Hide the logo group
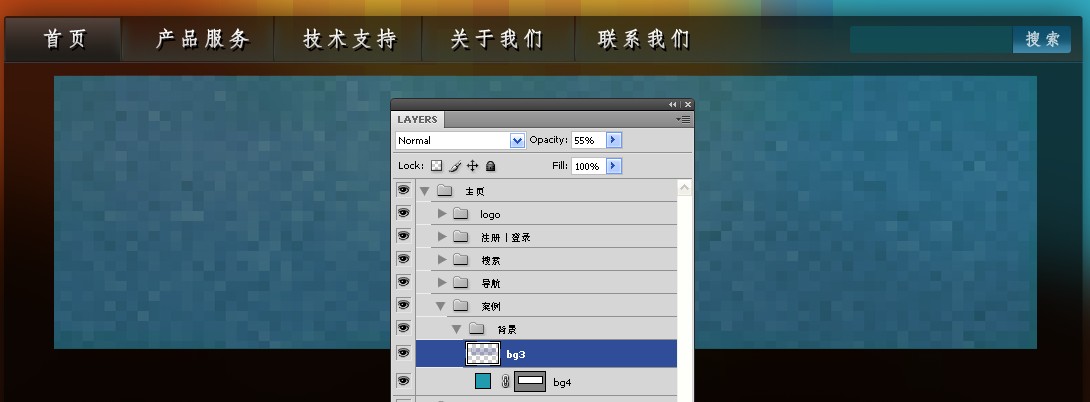 404,213
